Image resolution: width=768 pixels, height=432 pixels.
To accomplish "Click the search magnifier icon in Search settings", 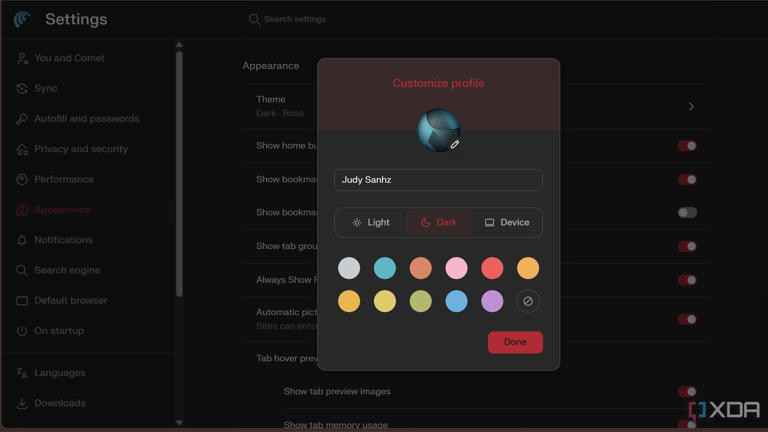I will (254, 19).
